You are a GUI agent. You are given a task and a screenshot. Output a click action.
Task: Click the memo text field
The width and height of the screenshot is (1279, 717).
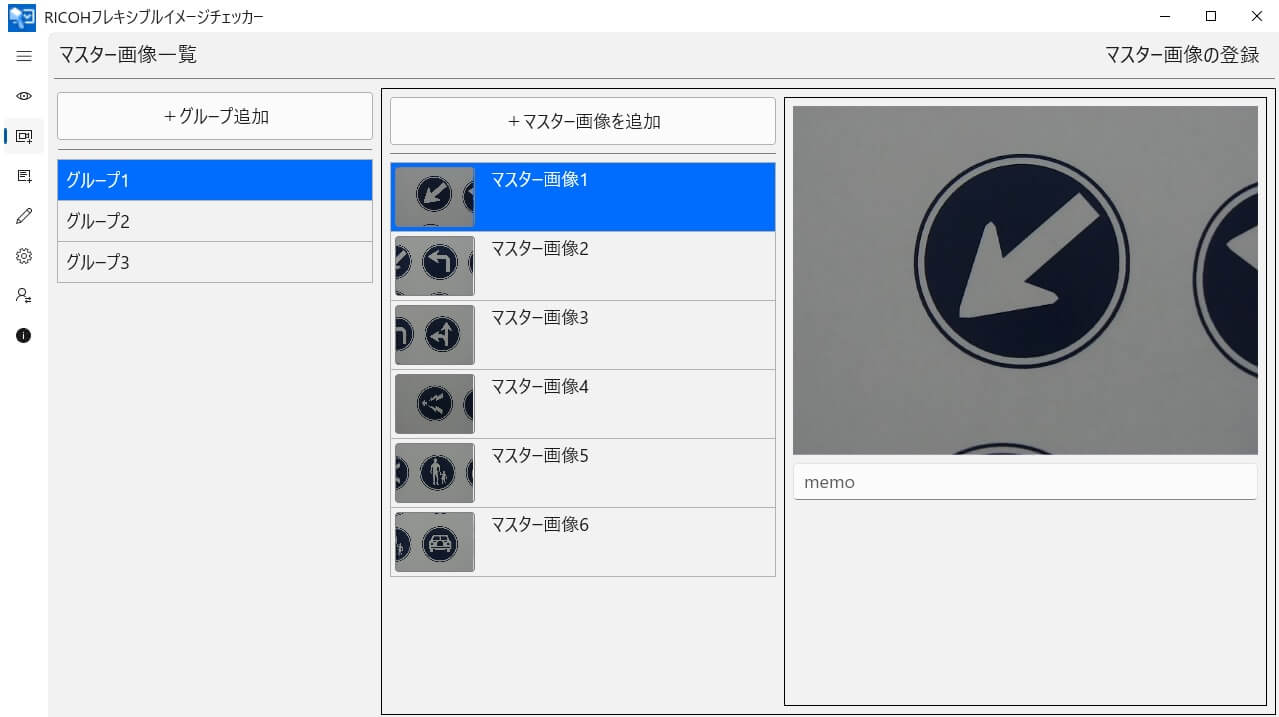pos(1024,482)
